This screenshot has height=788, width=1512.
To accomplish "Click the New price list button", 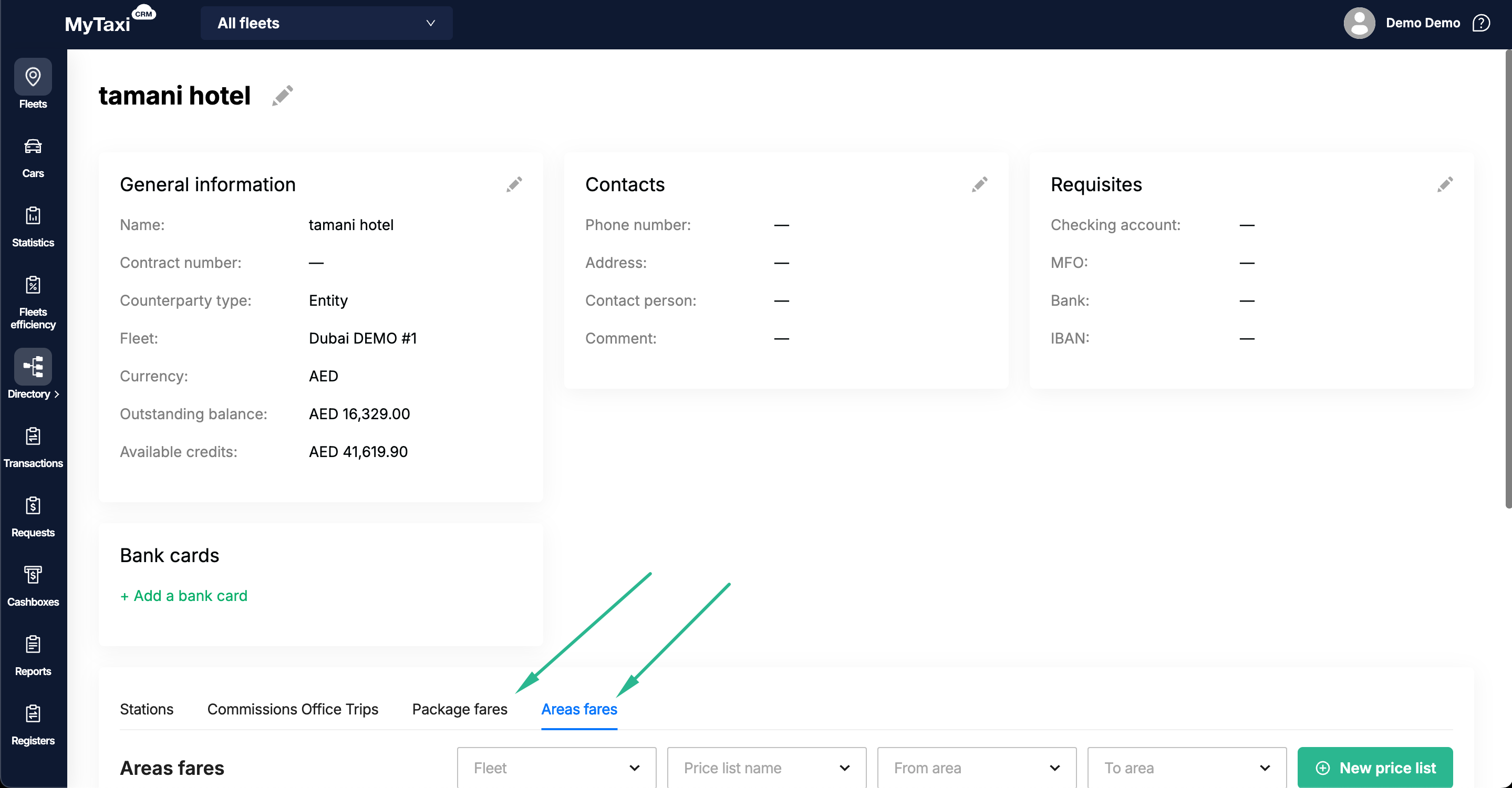I will pos(1375,768).
